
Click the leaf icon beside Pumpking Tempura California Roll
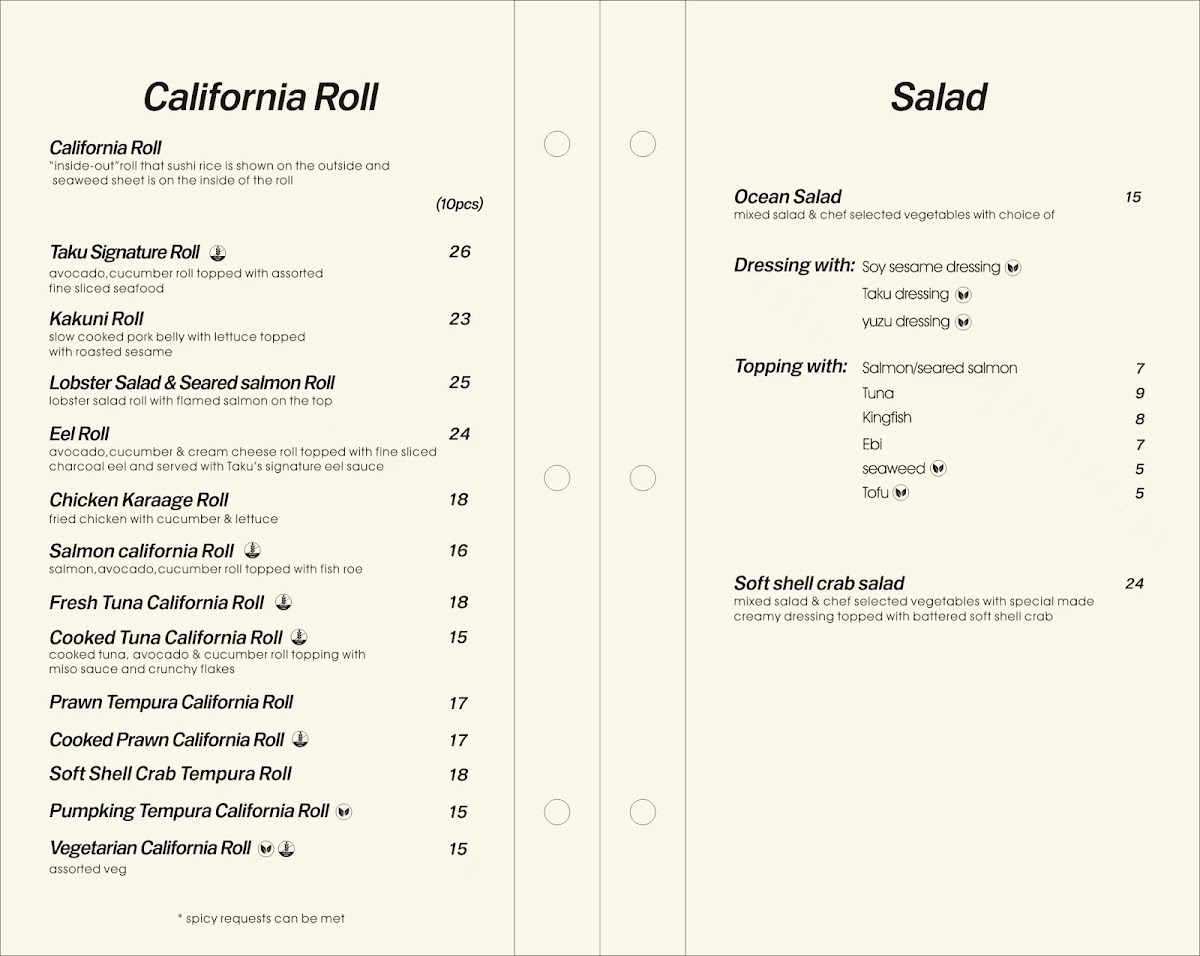pos(344,811)
